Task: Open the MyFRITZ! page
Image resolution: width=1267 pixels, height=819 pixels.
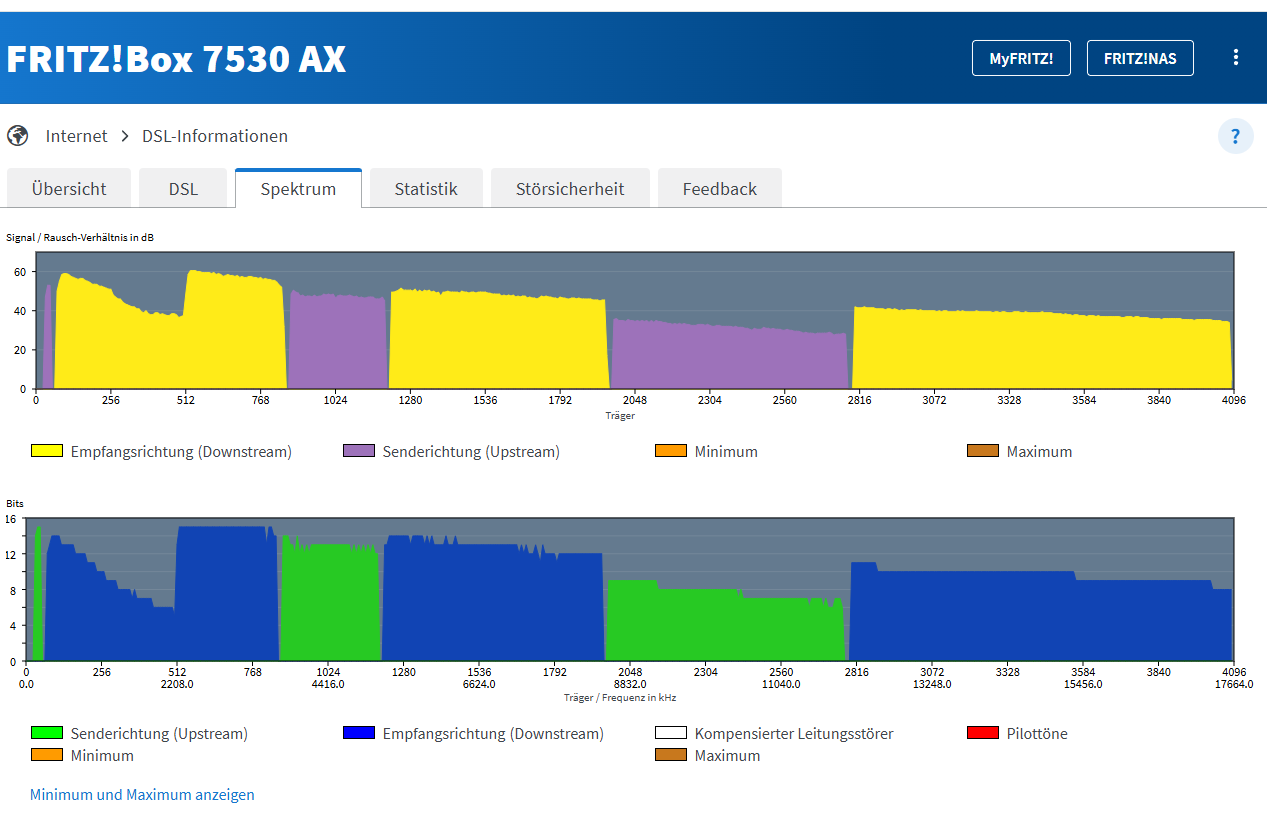Action: tap(1021, 58)
